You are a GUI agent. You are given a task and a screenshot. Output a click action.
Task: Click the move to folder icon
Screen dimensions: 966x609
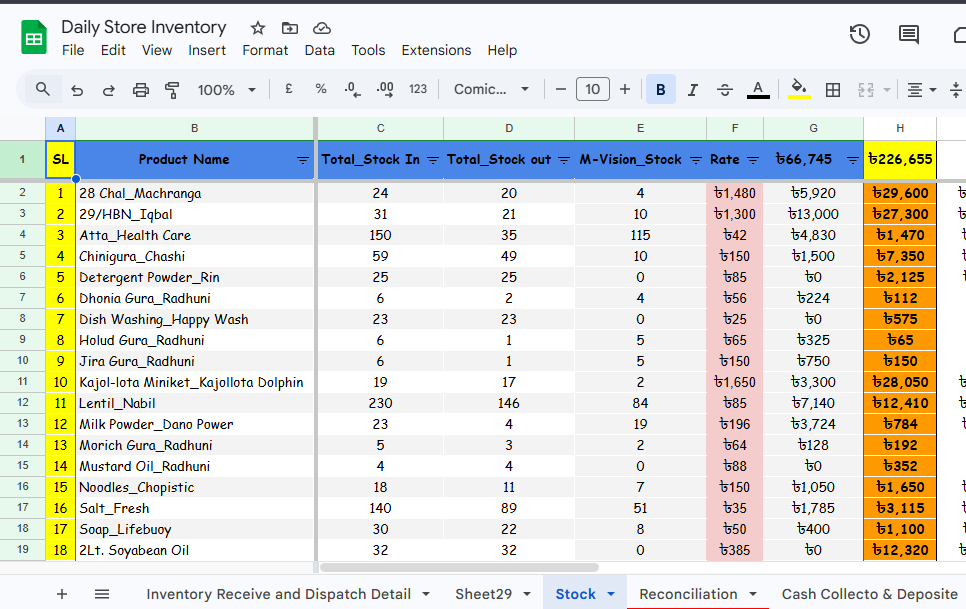(290, 28)
